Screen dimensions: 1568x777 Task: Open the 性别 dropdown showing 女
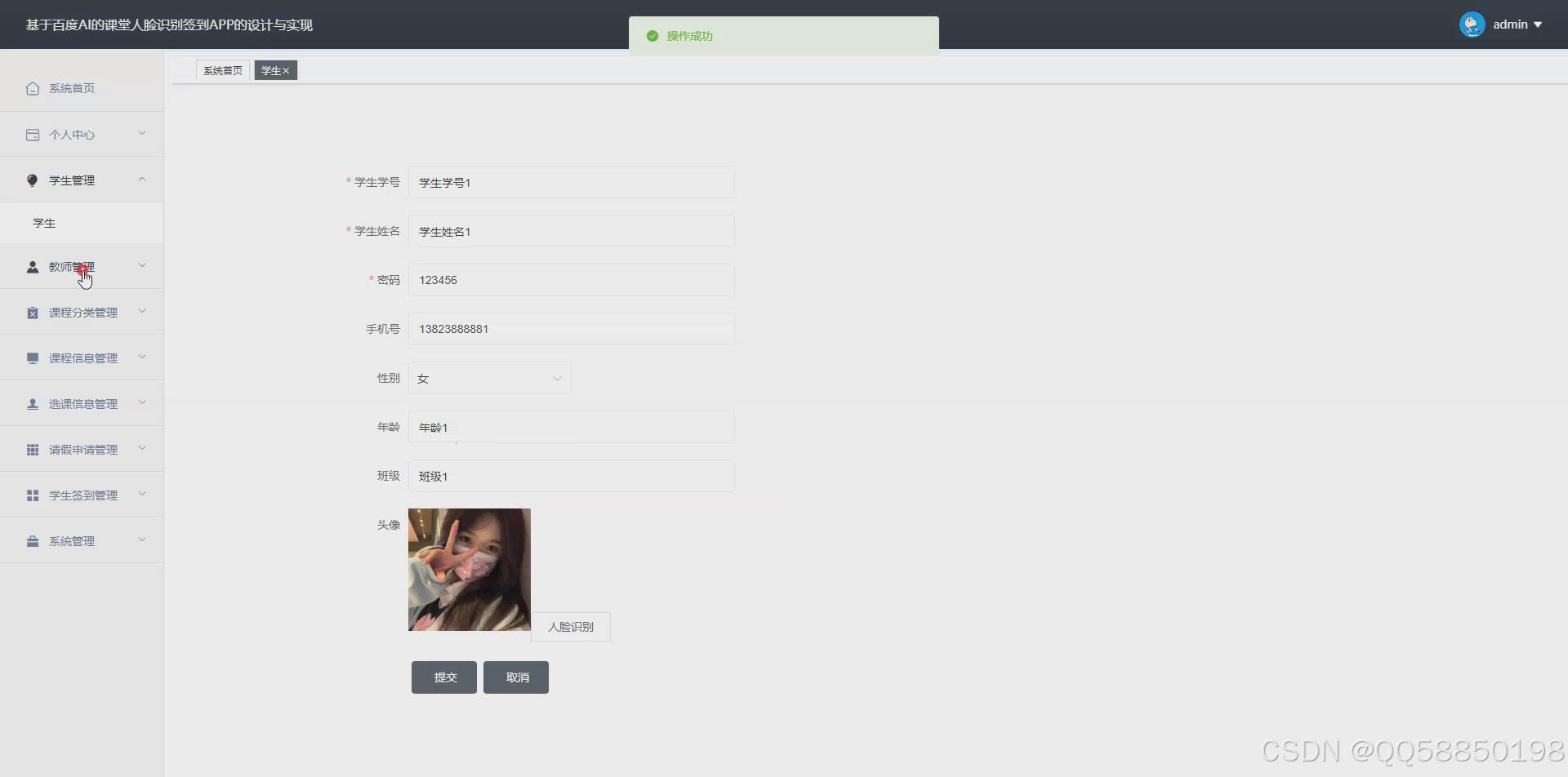point(489,378)
